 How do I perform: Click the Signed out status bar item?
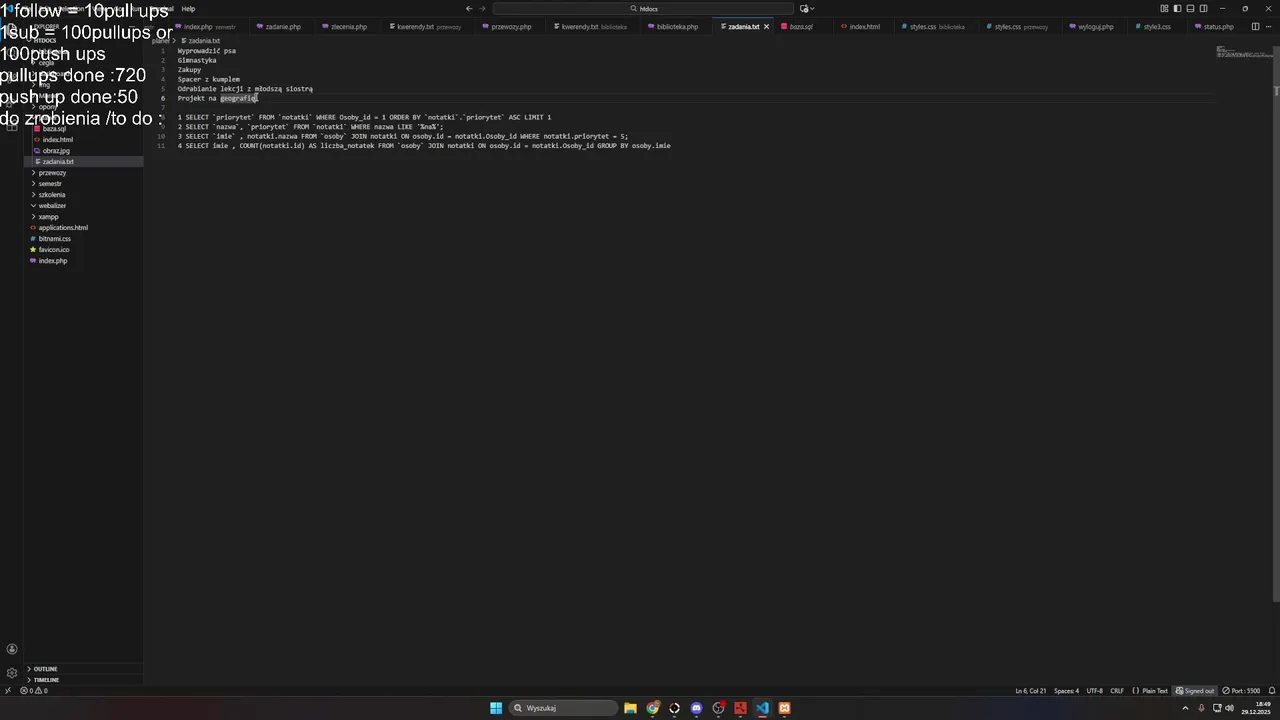click(x=1195, y=691)
